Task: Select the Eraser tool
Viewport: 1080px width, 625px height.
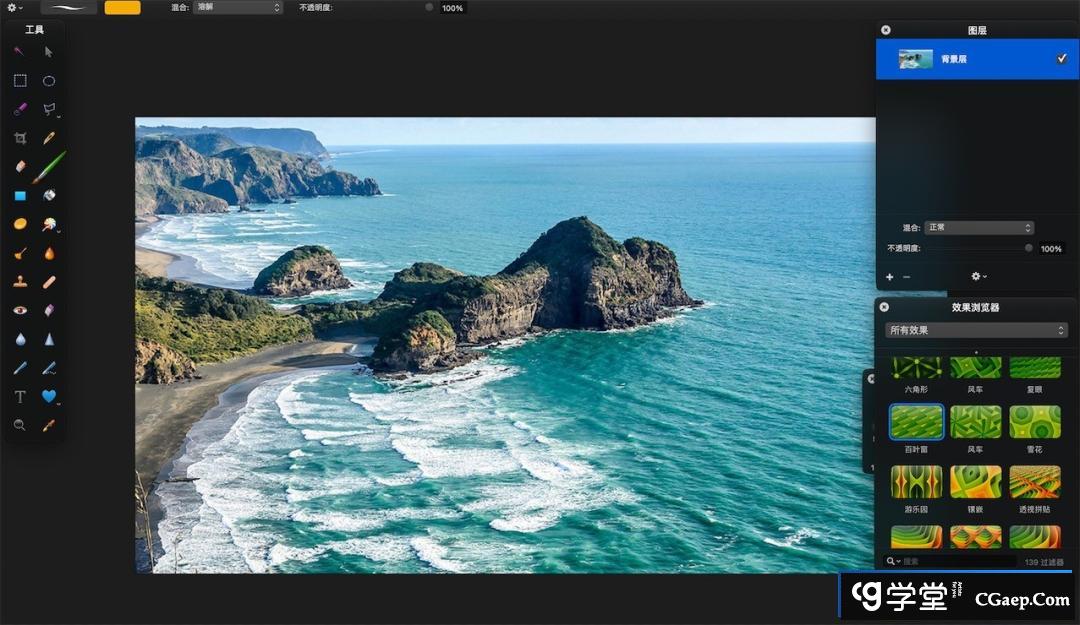Action: click(20, 167)
